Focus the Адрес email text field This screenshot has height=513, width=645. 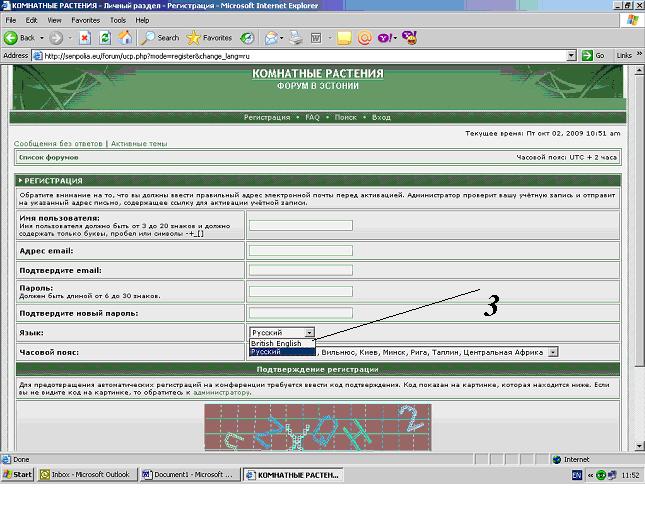click(300, 250)
